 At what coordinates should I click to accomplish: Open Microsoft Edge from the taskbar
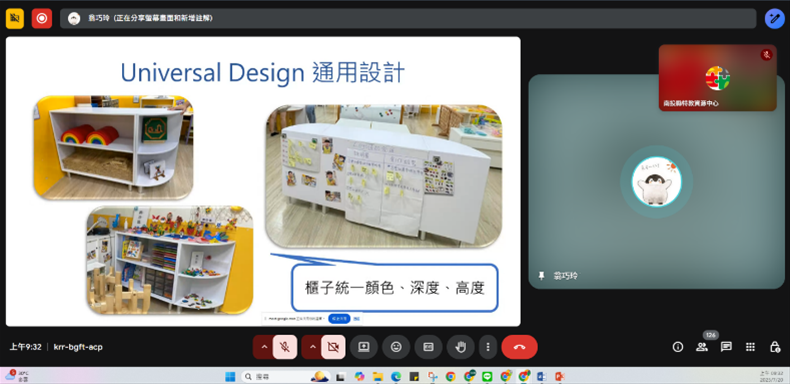tap(396, 376)
